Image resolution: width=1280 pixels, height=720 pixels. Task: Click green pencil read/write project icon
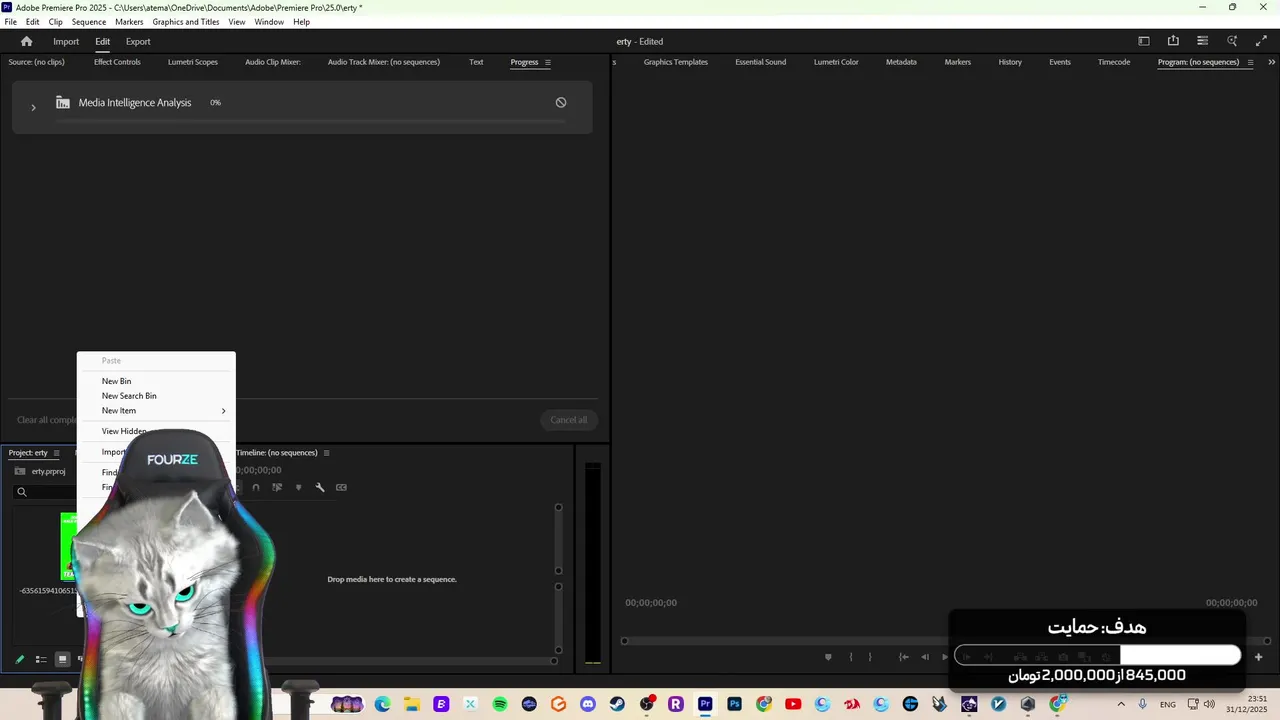(19, 659)
